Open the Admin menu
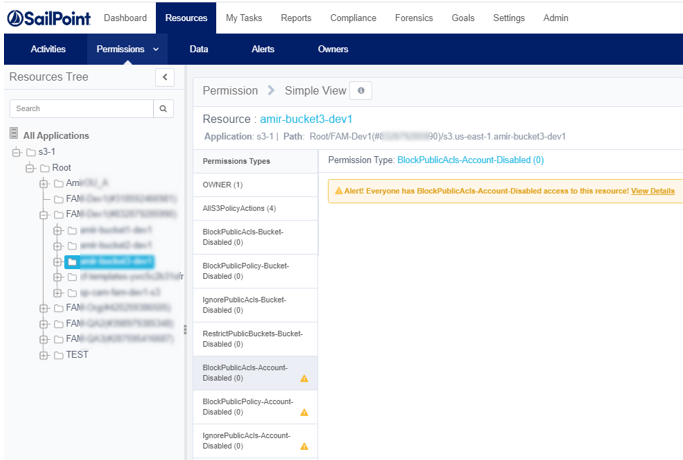The width and height of the screenshot is (683, 460). 555,18
